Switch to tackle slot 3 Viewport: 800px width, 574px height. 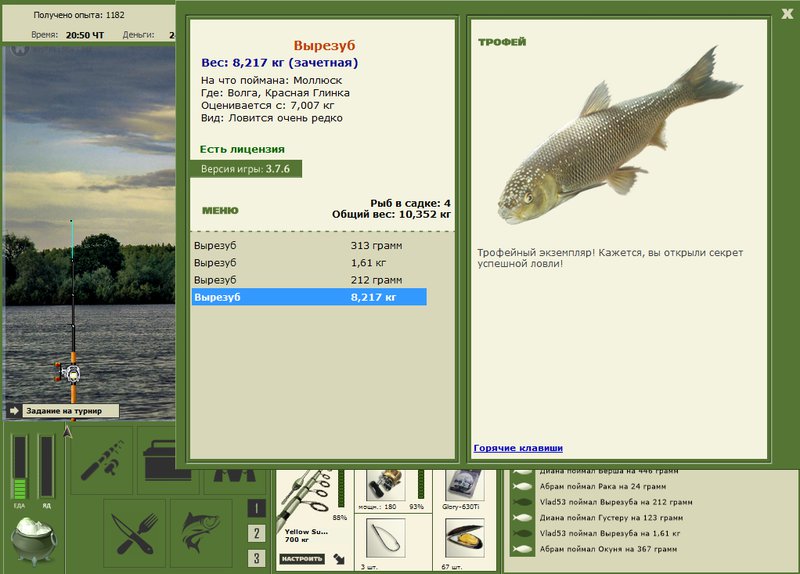(x=257, y=558)
